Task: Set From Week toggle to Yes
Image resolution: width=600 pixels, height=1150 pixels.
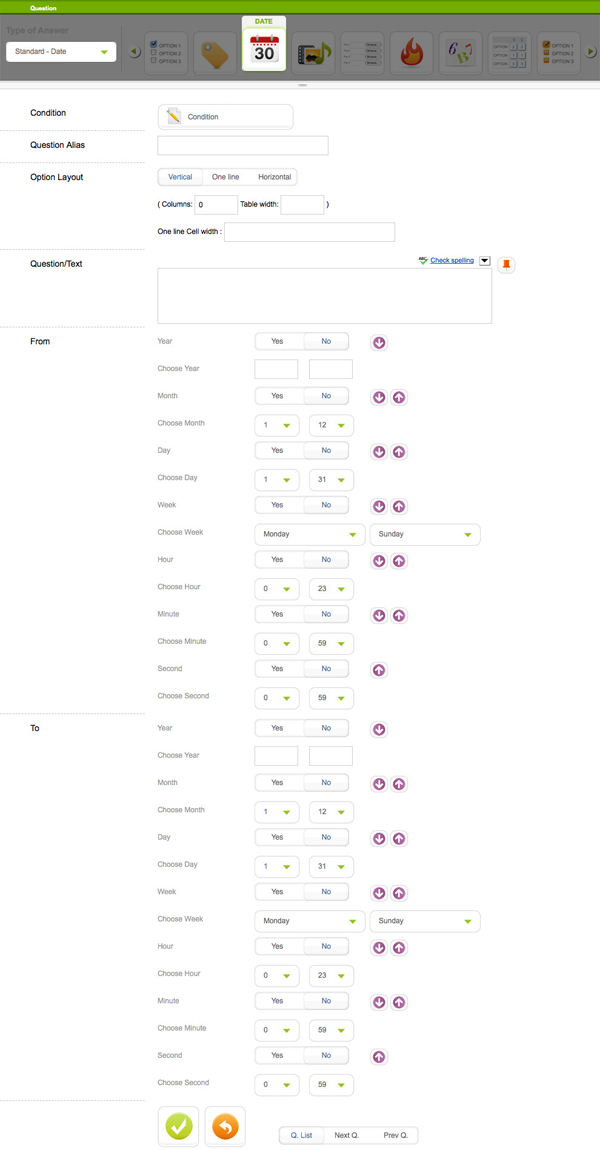Action: 278,505
